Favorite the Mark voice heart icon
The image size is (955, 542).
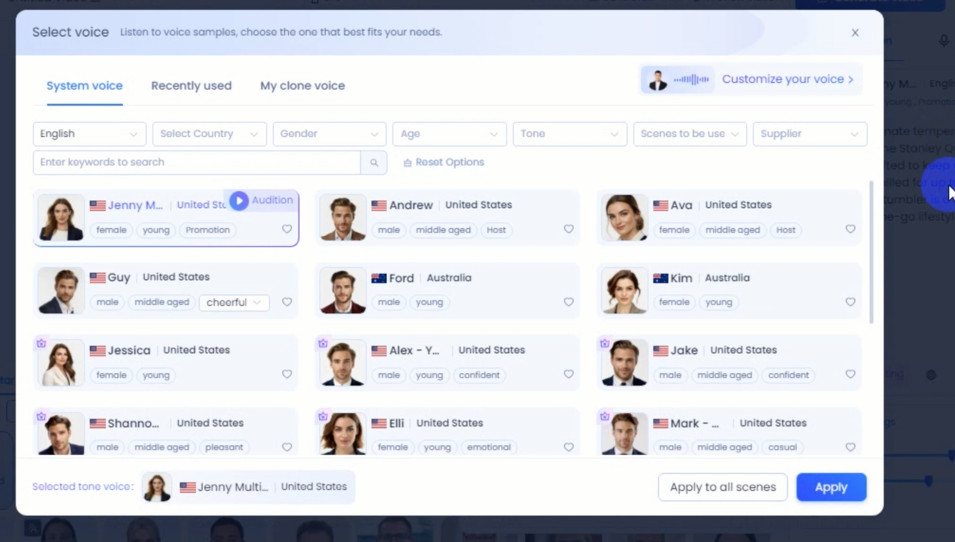850,446
